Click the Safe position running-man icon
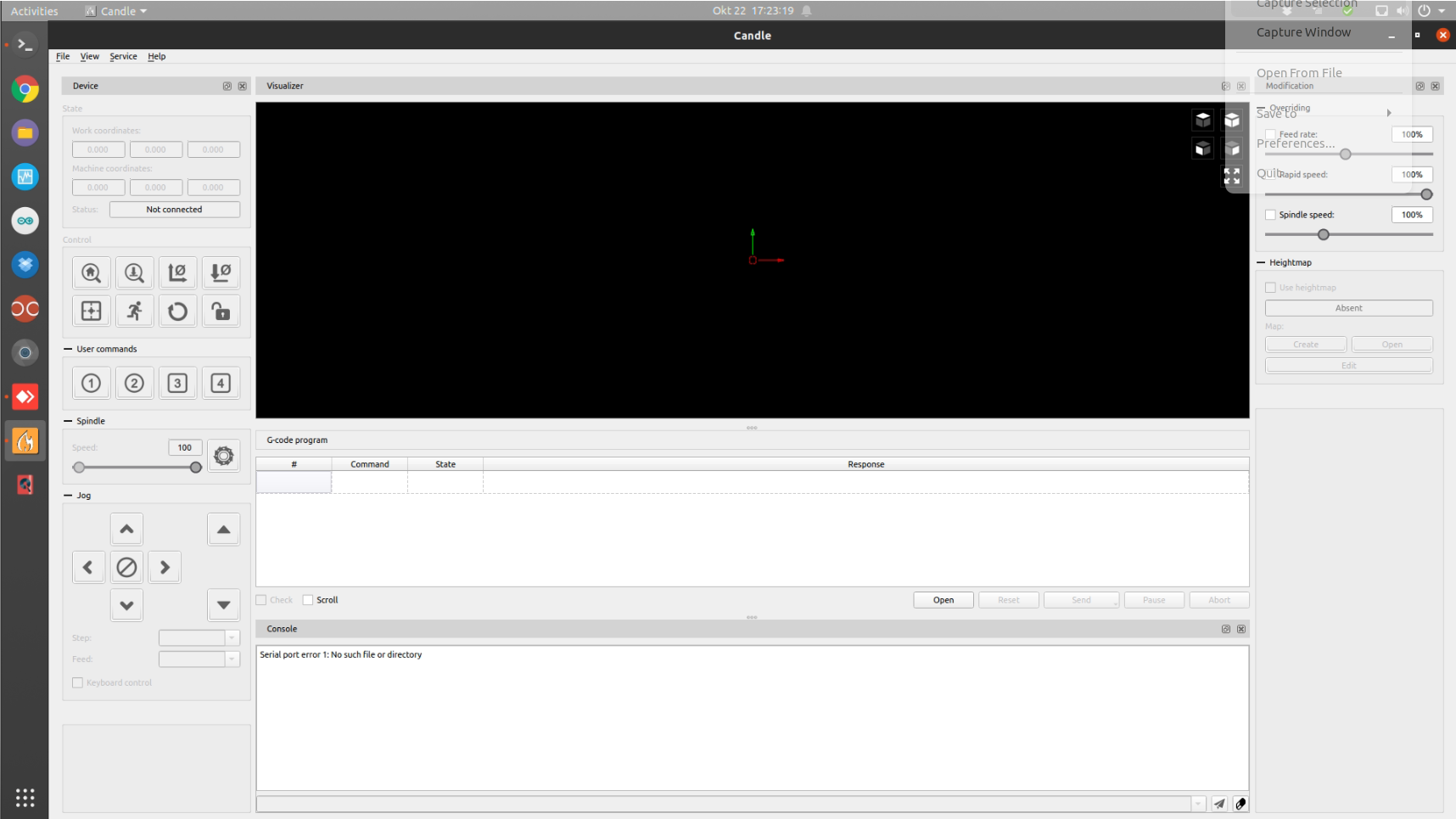 point(134,311)
